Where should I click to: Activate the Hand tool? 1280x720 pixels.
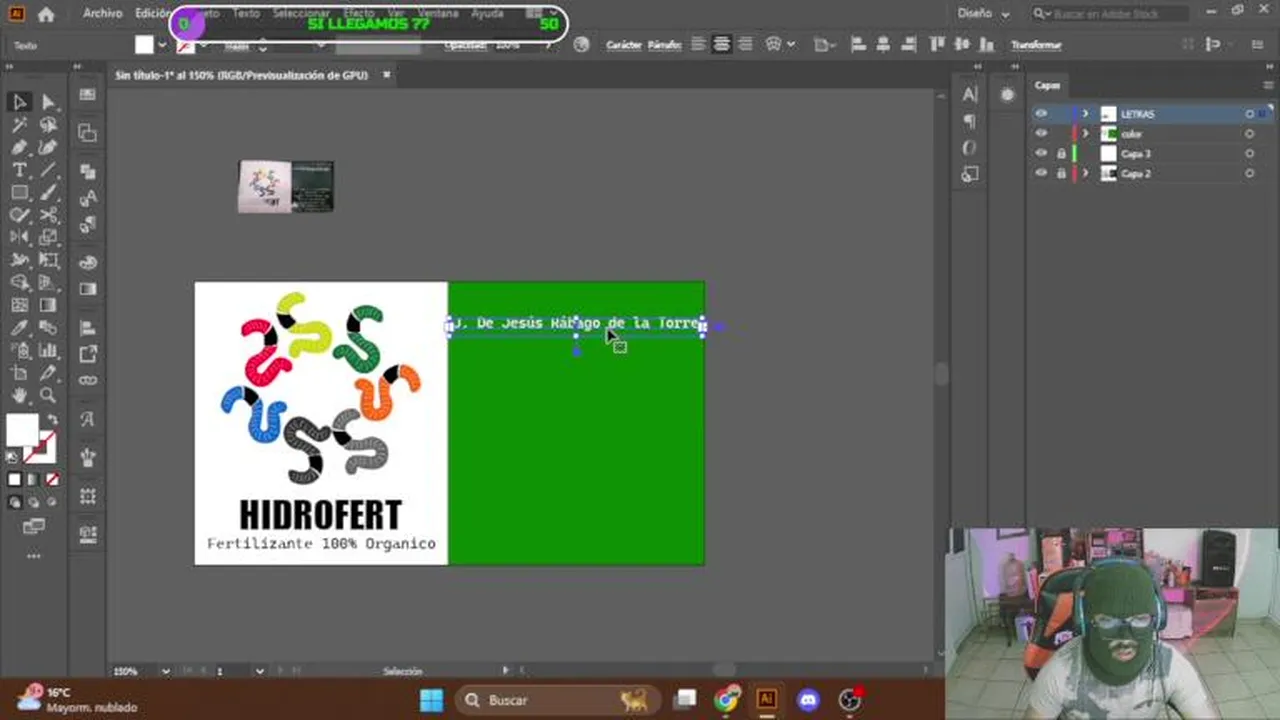coord(19,396)
